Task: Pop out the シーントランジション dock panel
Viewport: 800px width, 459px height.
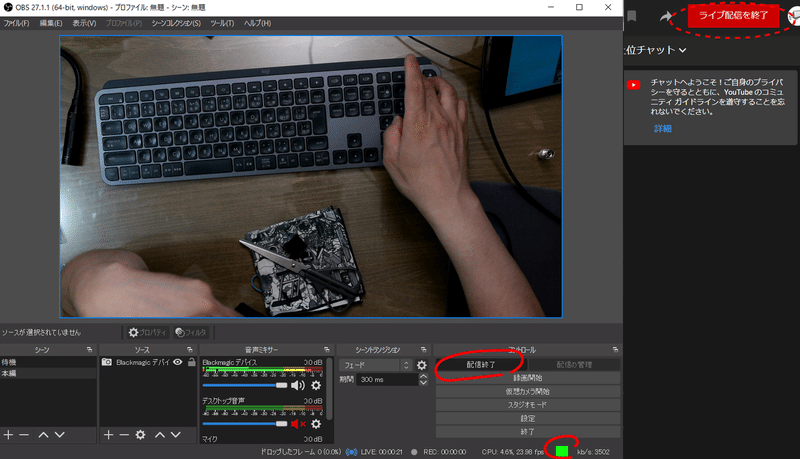Action: (x=423, y=350)
